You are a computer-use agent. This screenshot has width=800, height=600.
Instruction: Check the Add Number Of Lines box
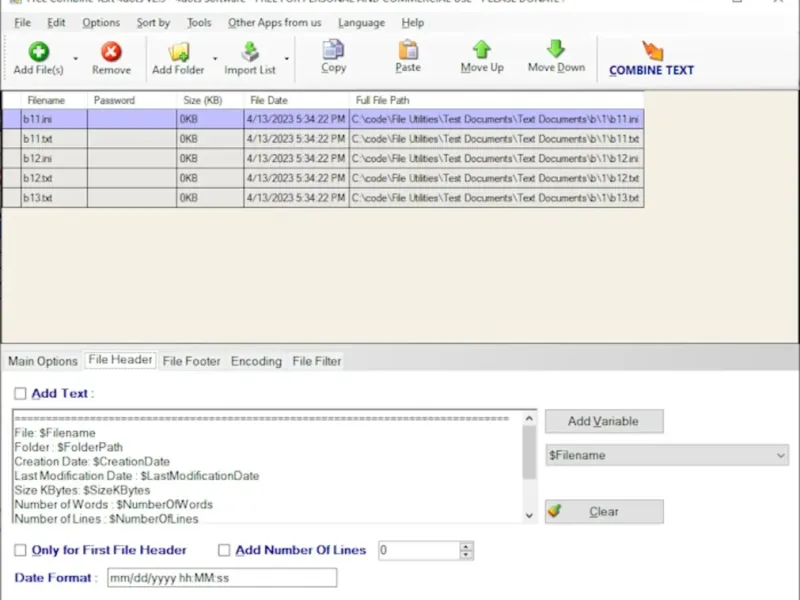point(224,550)
